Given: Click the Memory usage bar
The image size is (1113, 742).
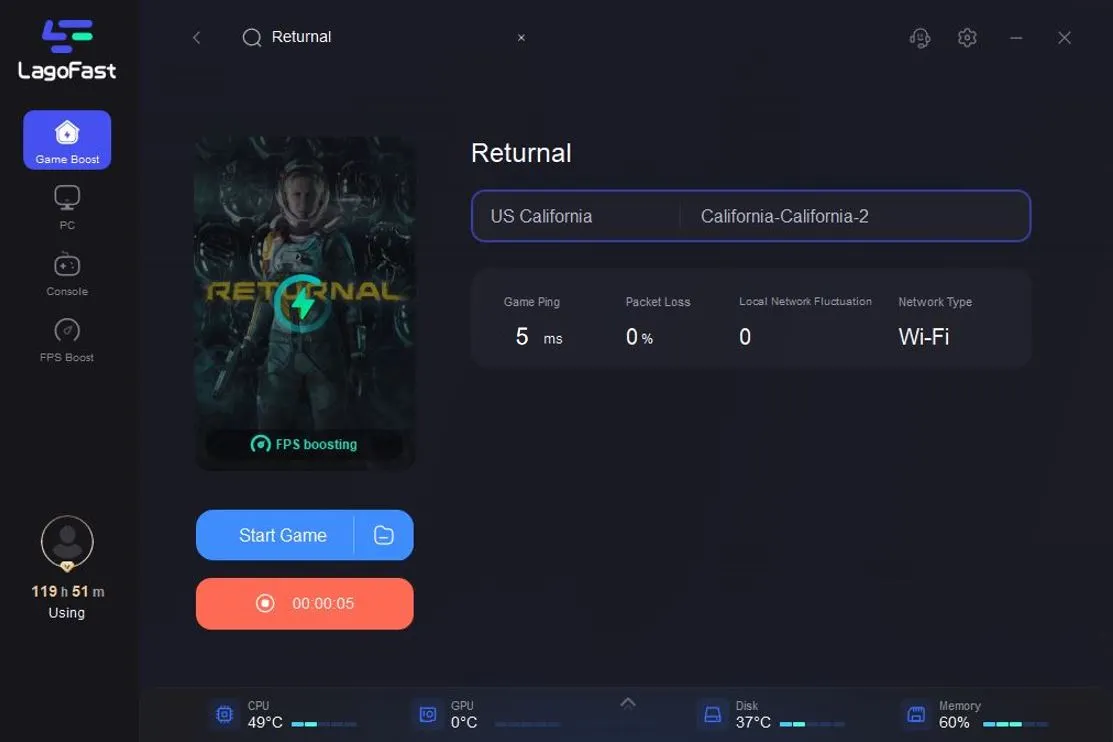Looking at the screenshot, I should tap(1016, 724).
